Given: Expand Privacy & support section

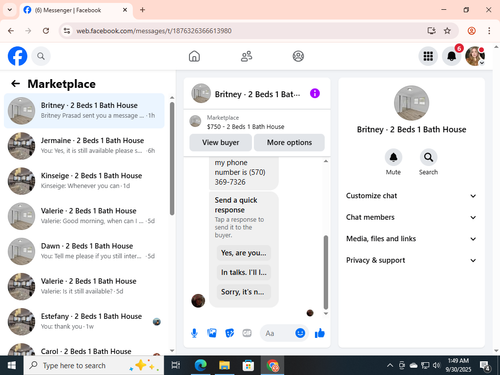Looking at the screenshot, I should [x=411, y=260].
